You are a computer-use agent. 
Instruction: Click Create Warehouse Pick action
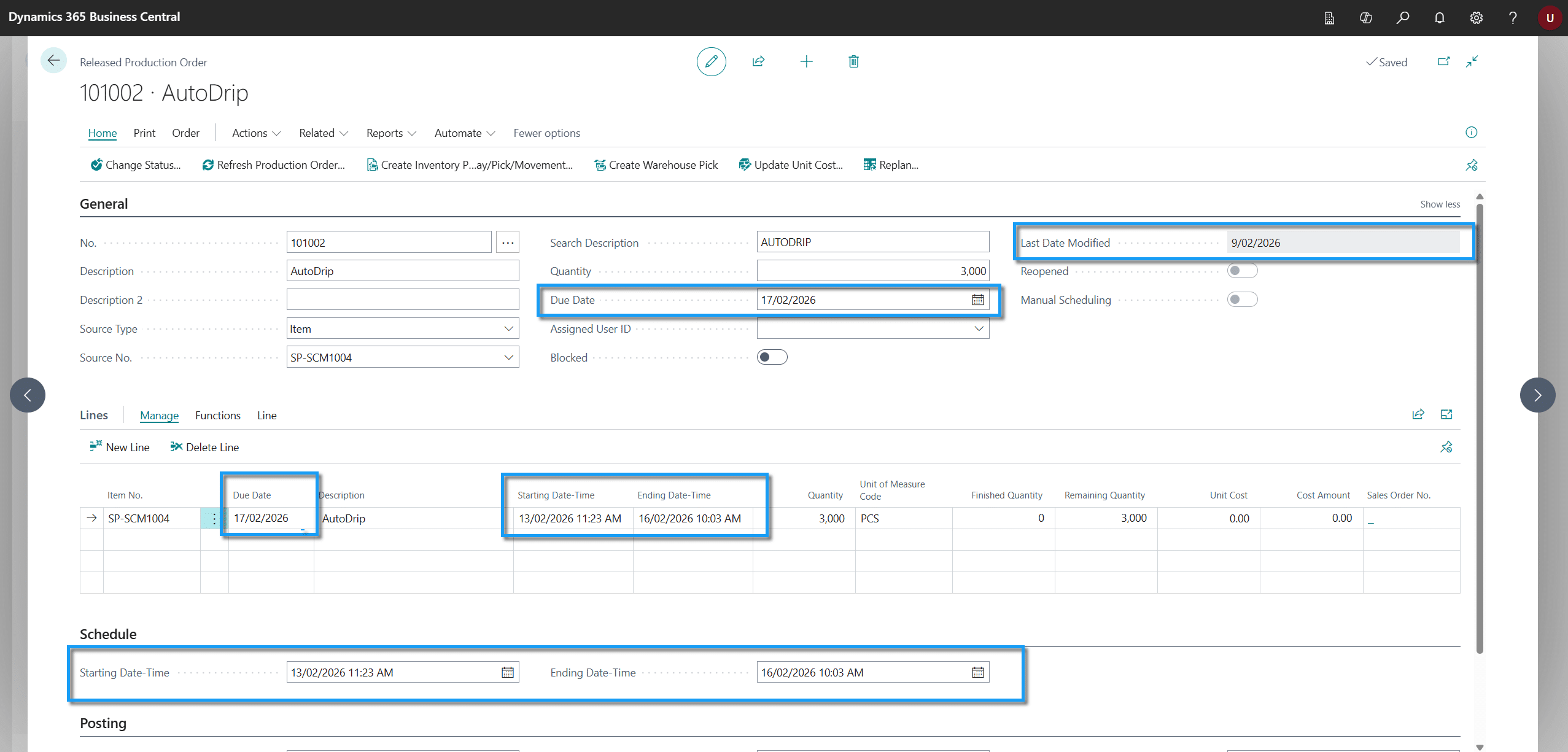[x=656, y=165]
